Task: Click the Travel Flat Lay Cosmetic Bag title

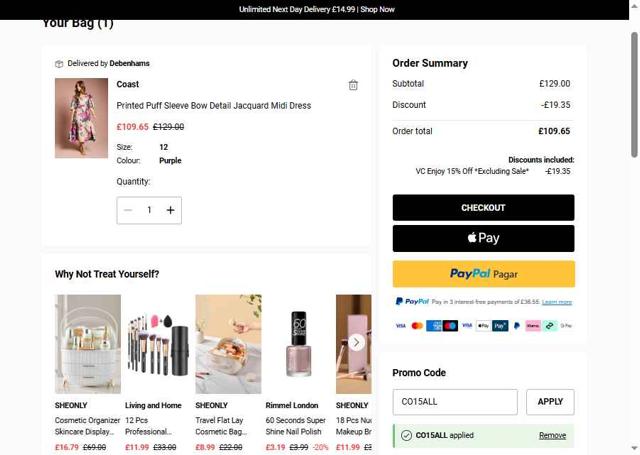Action: (x=221, y=426)
